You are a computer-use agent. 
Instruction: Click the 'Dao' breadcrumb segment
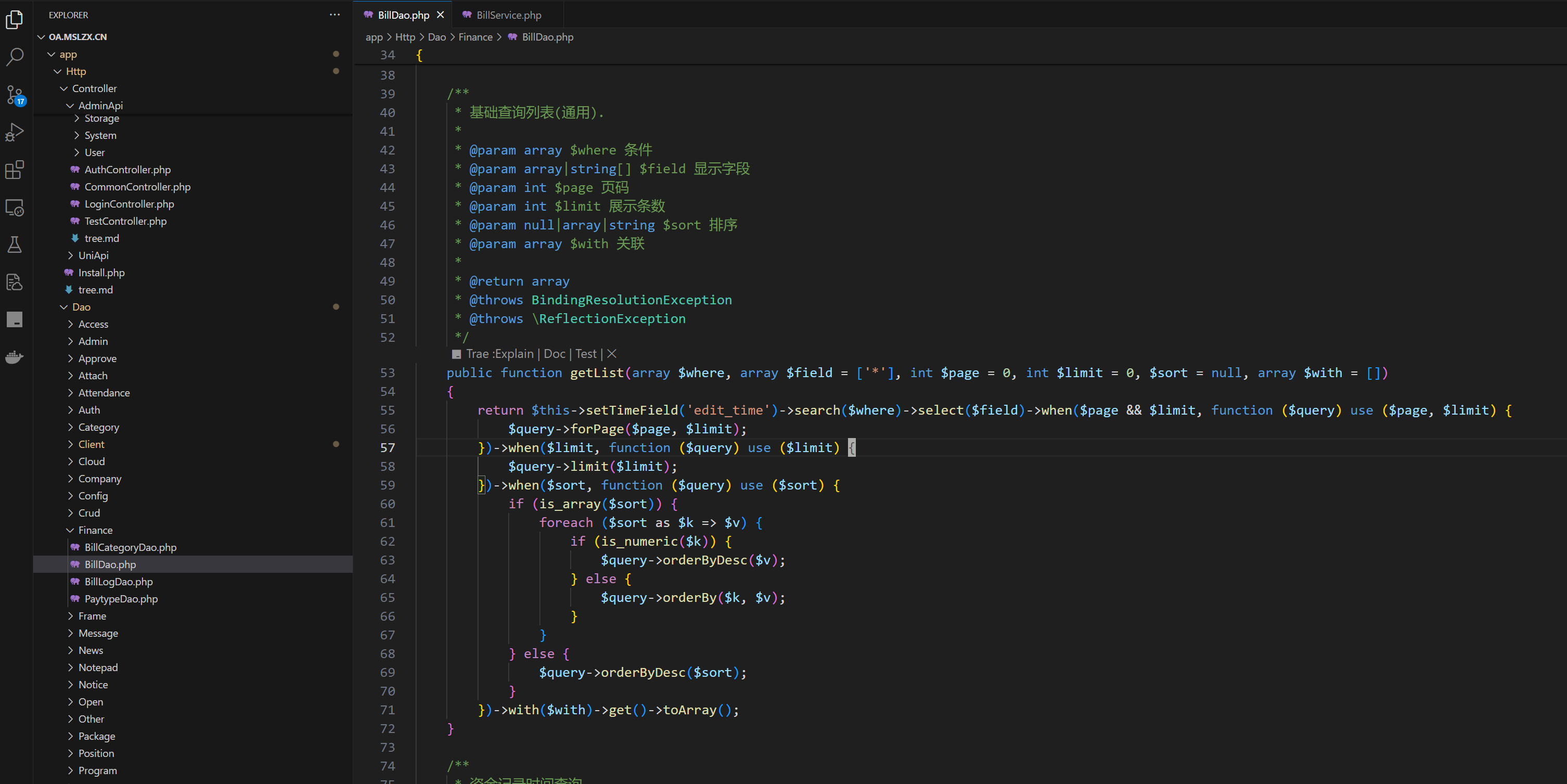(437, 37)
